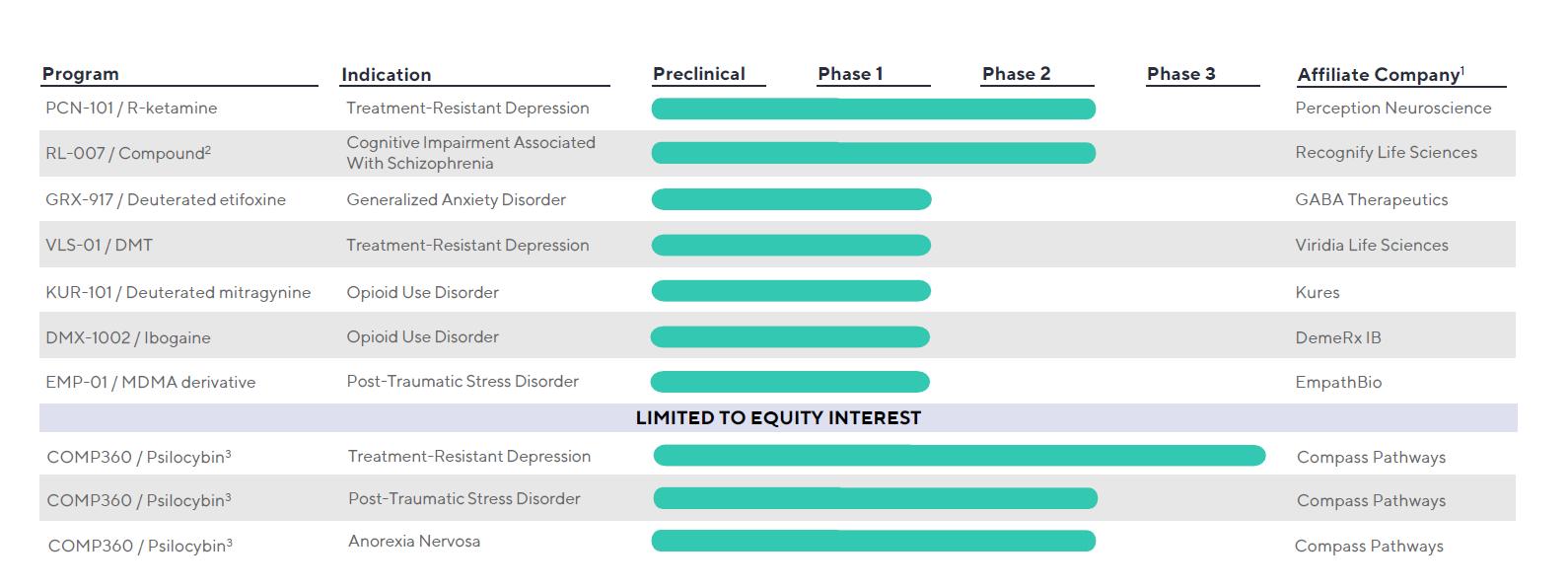Click the progress bar for PCN-101
Screen dimensions: 1568x588
873,109
